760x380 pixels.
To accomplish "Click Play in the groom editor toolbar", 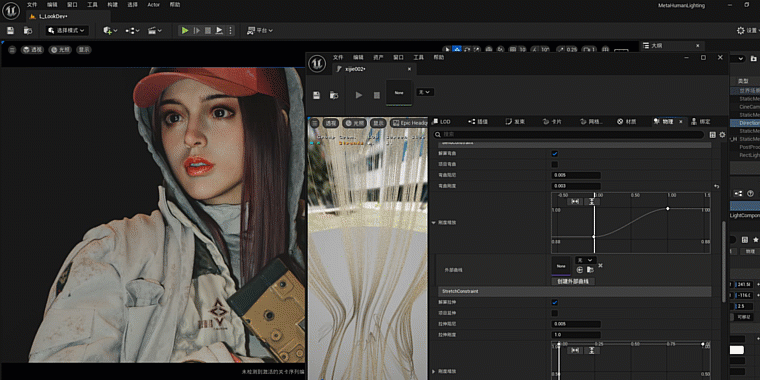I will (x=359, y=95).
